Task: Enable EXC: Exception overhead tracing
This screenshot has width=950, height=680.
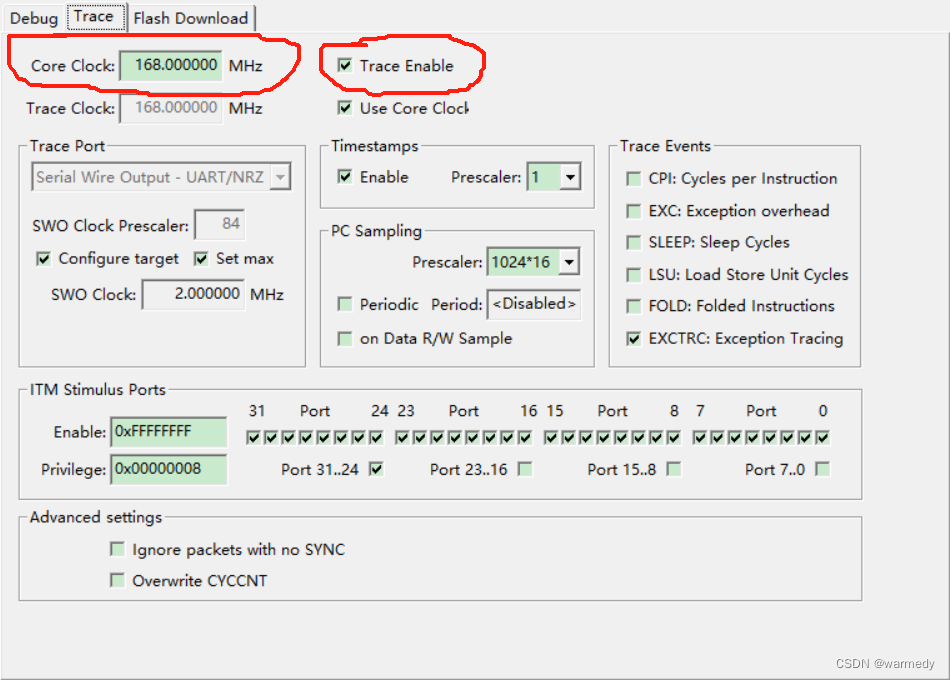Action: (x=633, y=211)
